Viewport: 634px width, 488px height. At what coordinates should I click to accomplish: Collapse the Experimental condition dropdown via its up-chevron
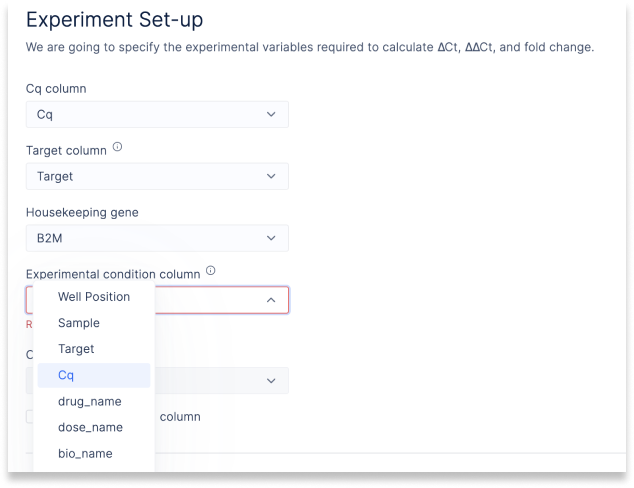[x=271, y=300]
